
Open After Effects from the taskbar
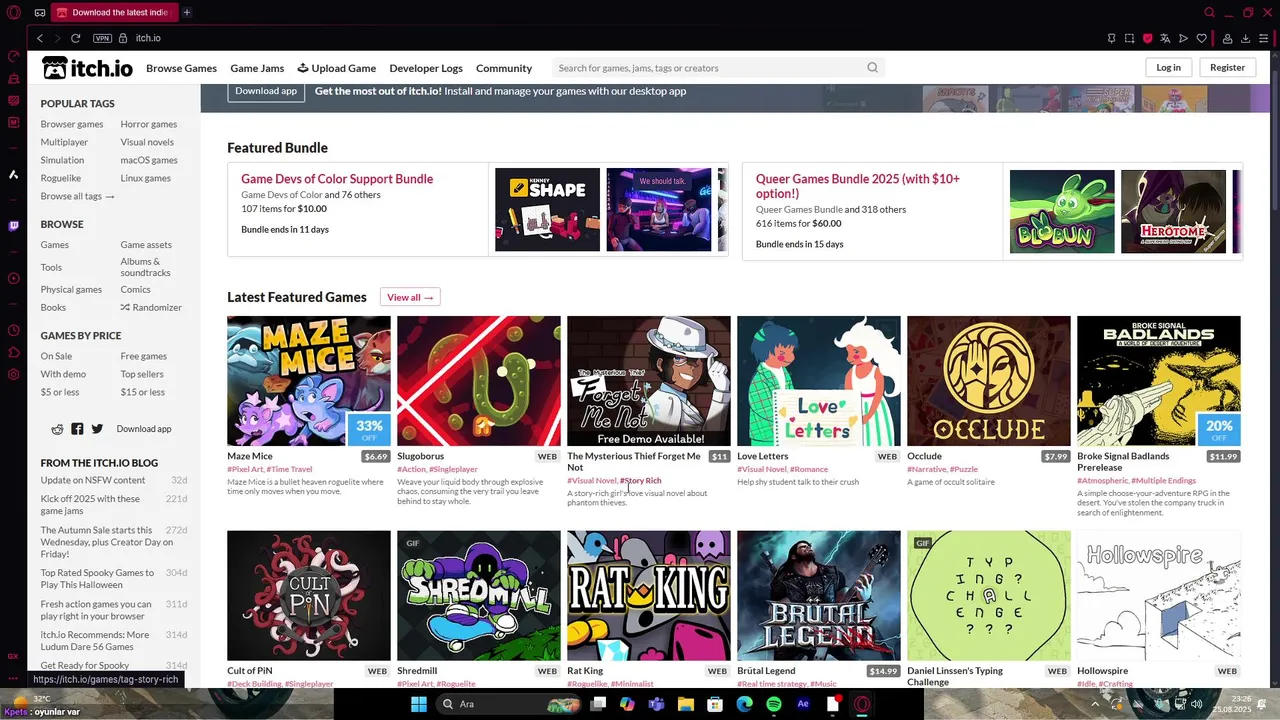803,704
